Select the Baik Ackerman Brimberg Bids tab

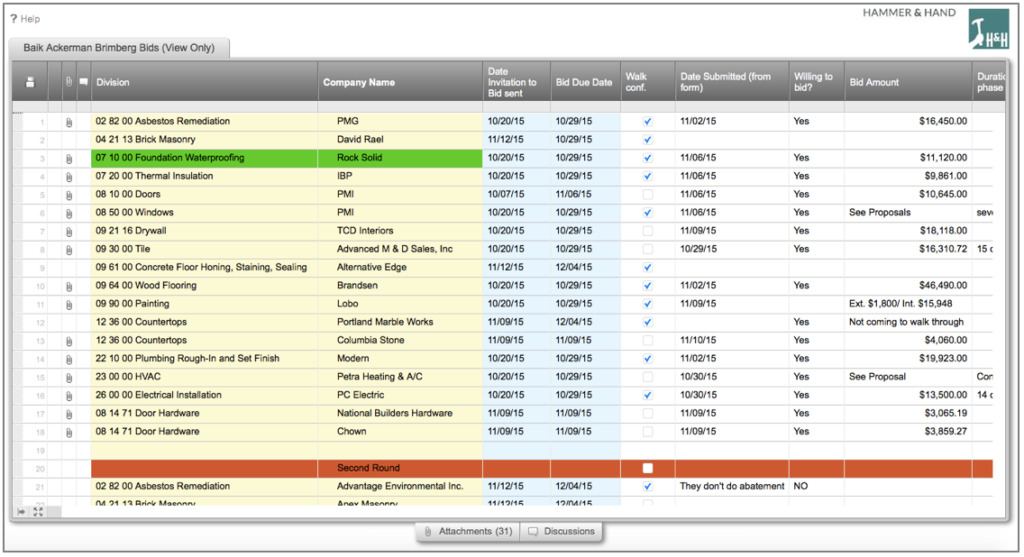(x=119, y=48)
